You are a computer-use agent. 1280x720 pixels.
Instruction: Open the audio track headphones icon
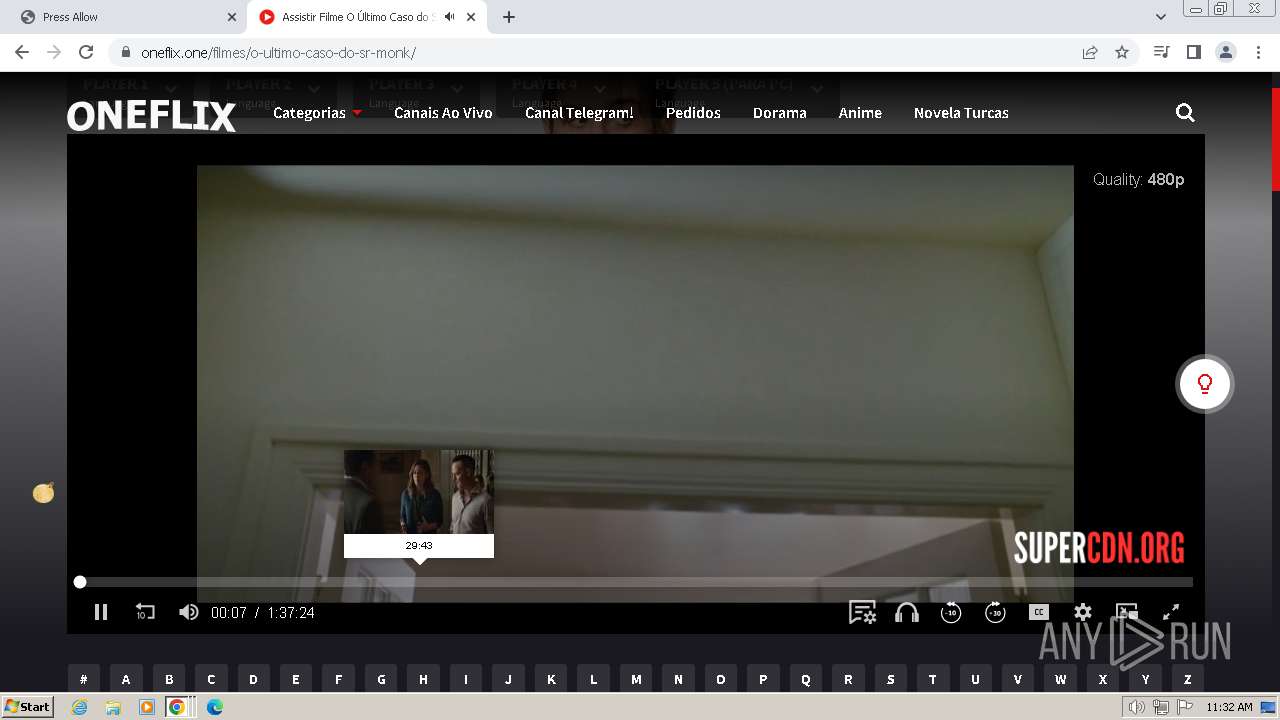click(x=907, y=612)
